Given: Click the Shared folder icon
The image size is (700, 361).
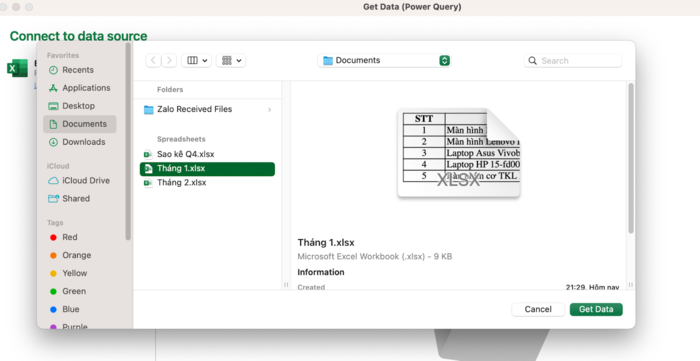Looking at the screenshot, I should 53,199.
